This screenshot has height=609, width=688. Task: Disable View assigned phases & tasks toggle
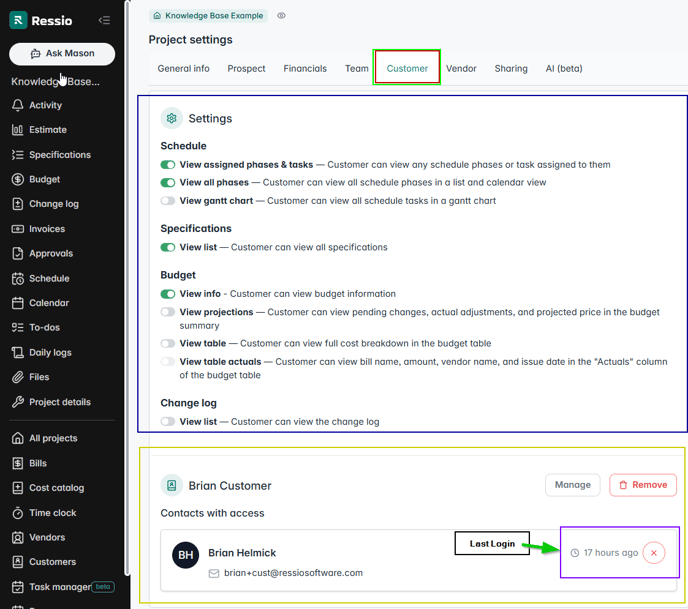168,165
